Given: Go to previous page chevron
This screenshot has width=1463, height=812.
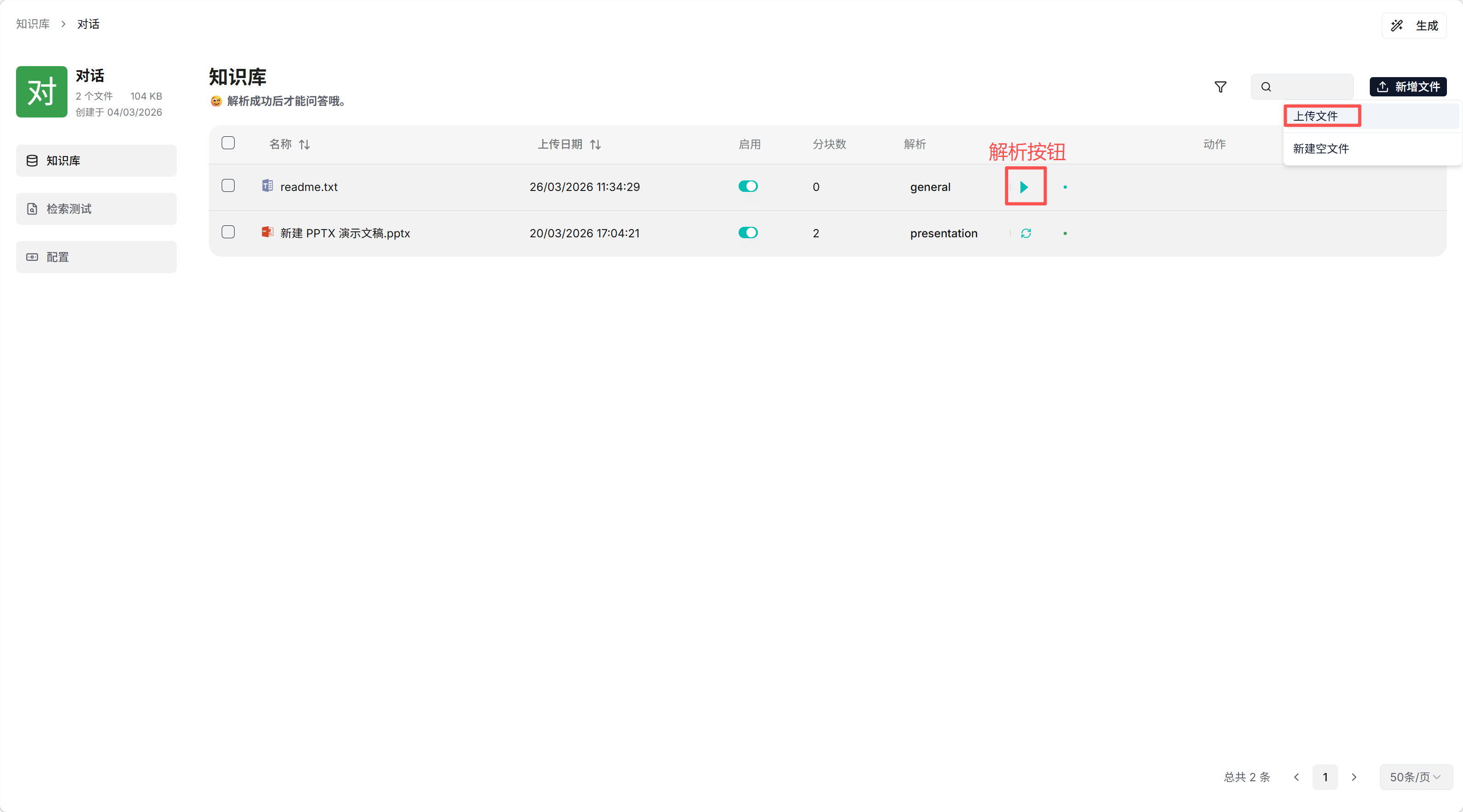Looking at the screenshot, I should pos(1296,777).
